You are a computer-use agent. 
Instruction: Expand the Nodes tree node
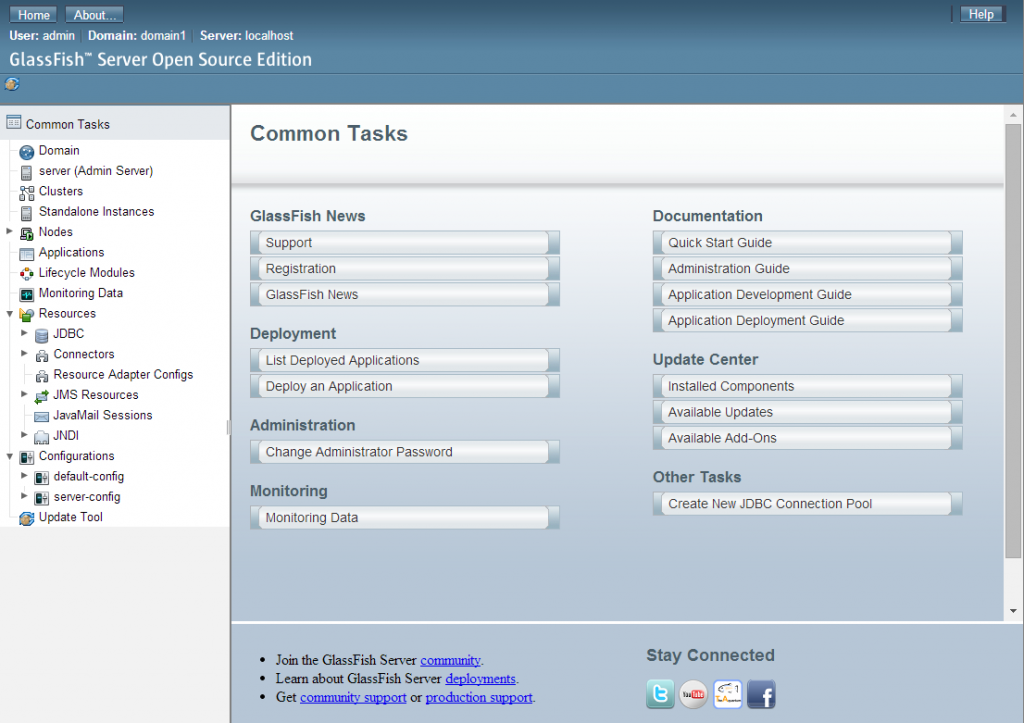(10, 232)
